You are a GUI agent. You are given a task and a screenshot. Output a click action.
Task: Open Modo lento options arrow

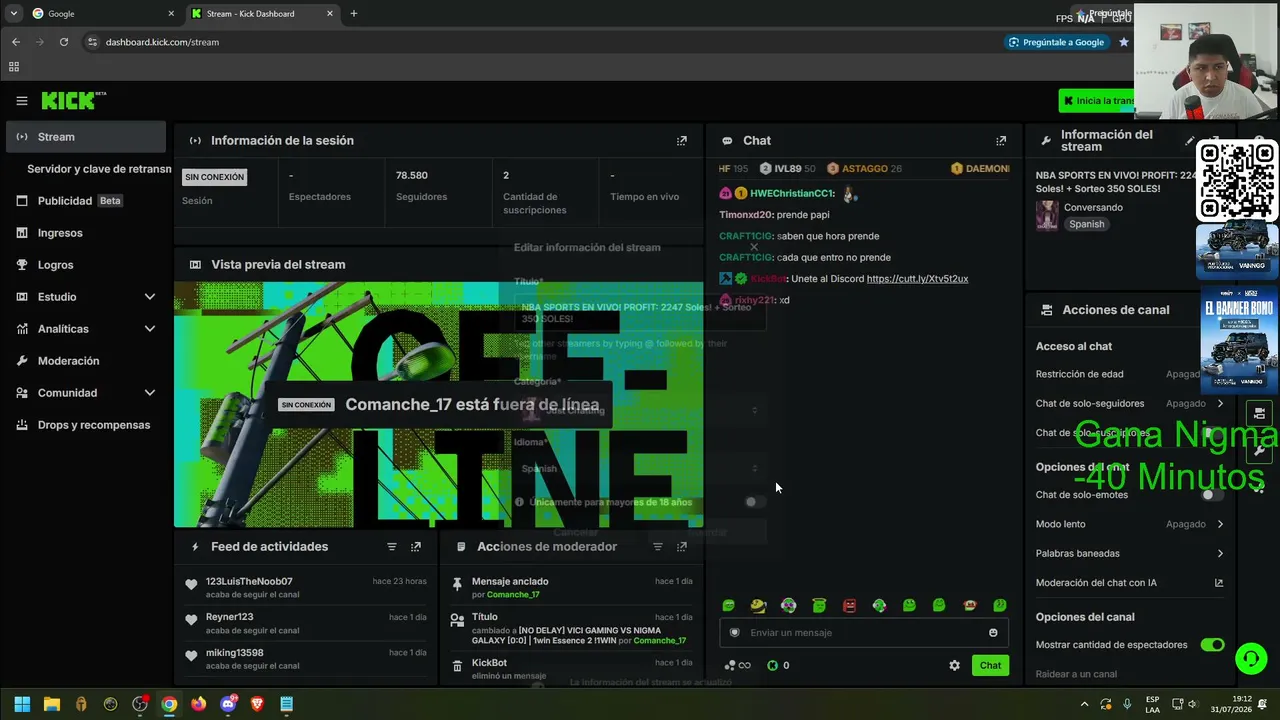[x=1220, y=524]
